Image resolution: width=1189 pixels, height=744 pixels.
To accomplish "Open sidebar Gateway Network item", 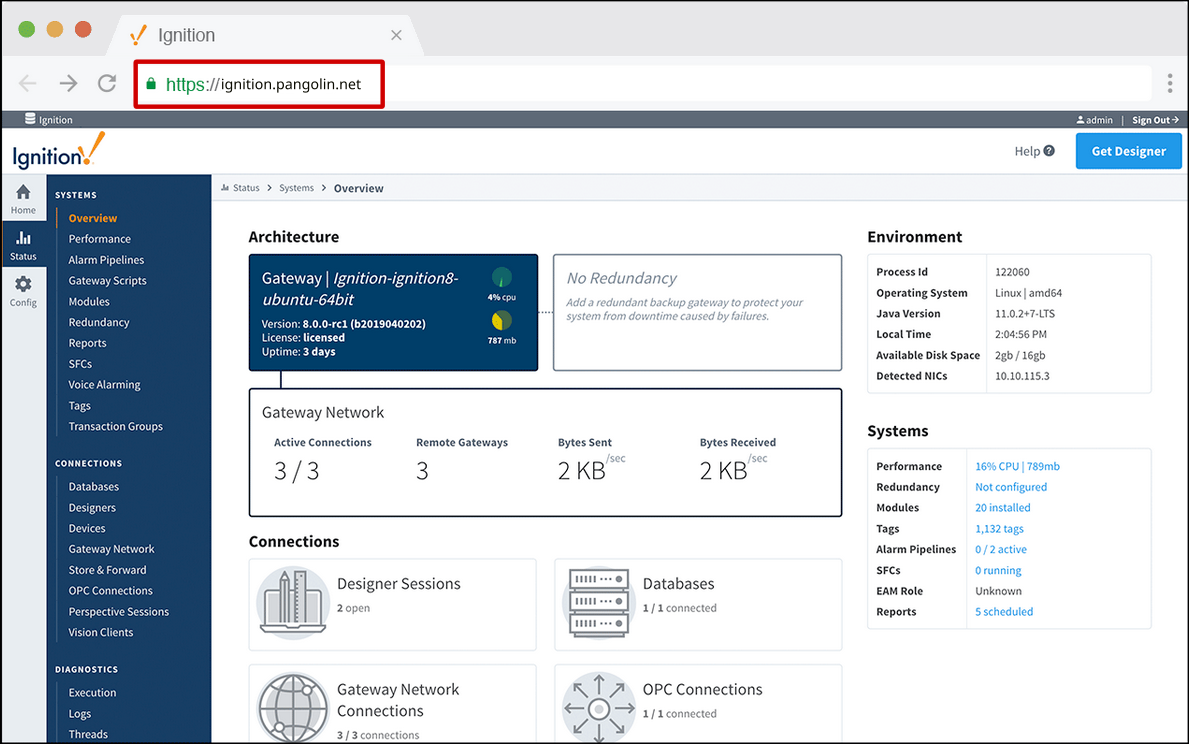I will [x=111, y=549].
